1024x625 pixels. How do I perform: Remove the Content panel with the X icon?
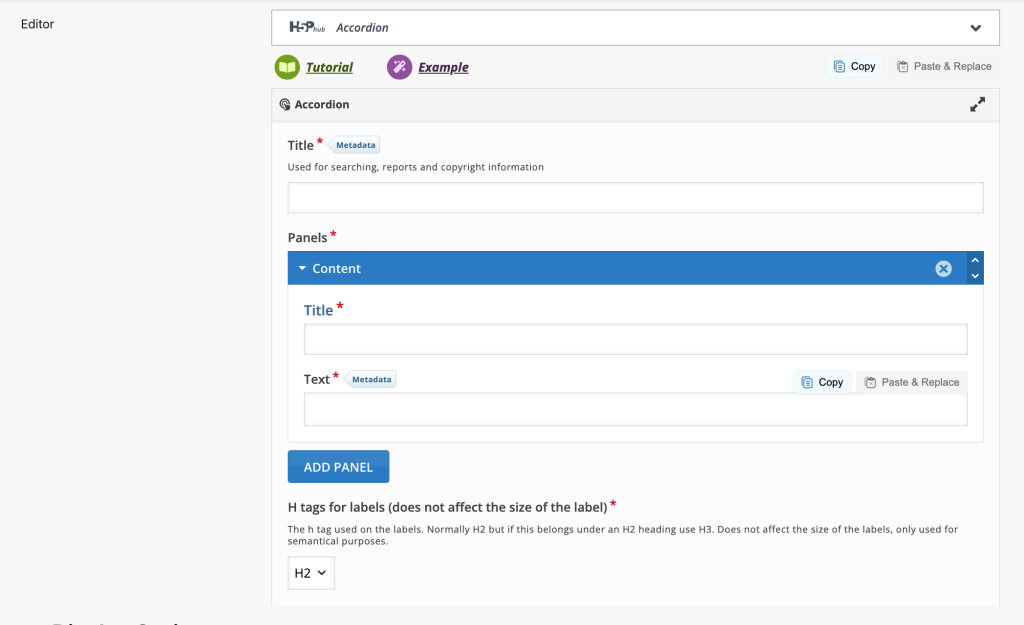point(943,268)
